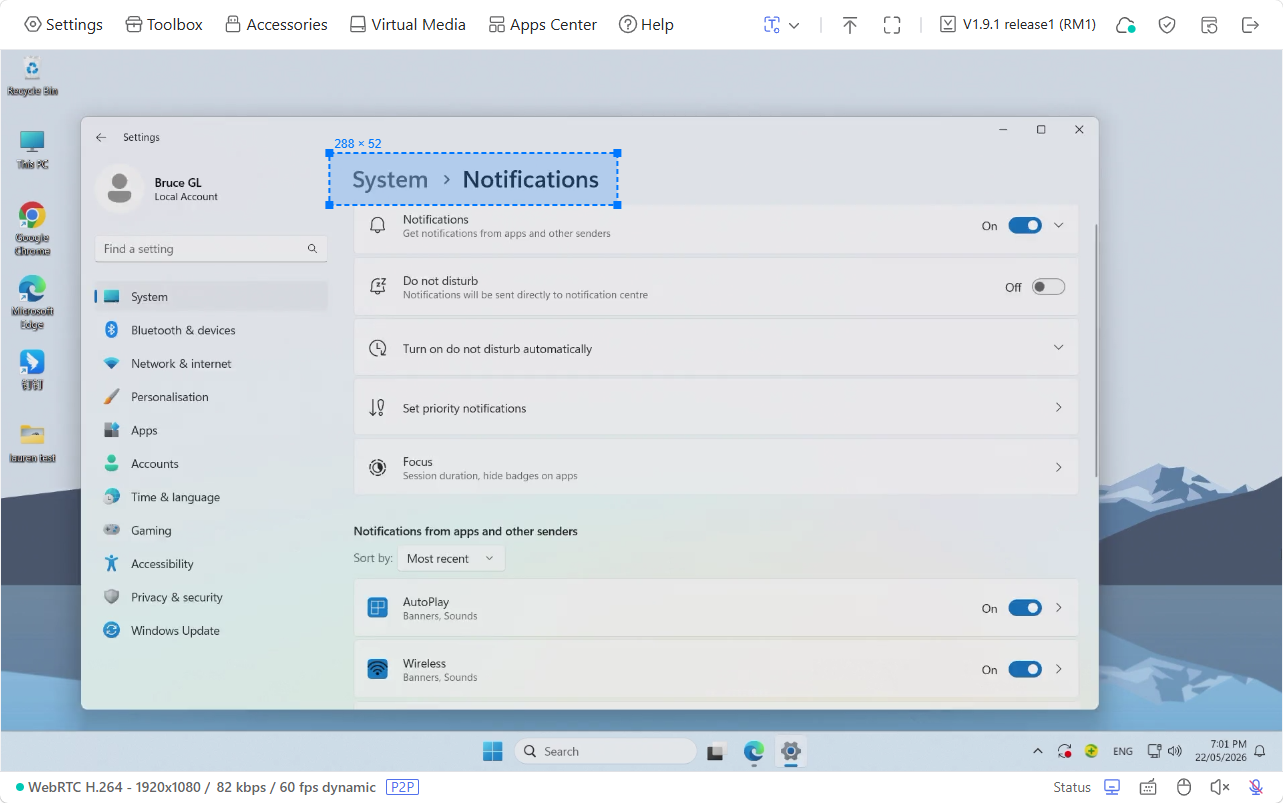Turn off Wireless notifications toggle
Image resolution: width=1283 pixels, height=803 pixels.
[x=1025, y=669]
